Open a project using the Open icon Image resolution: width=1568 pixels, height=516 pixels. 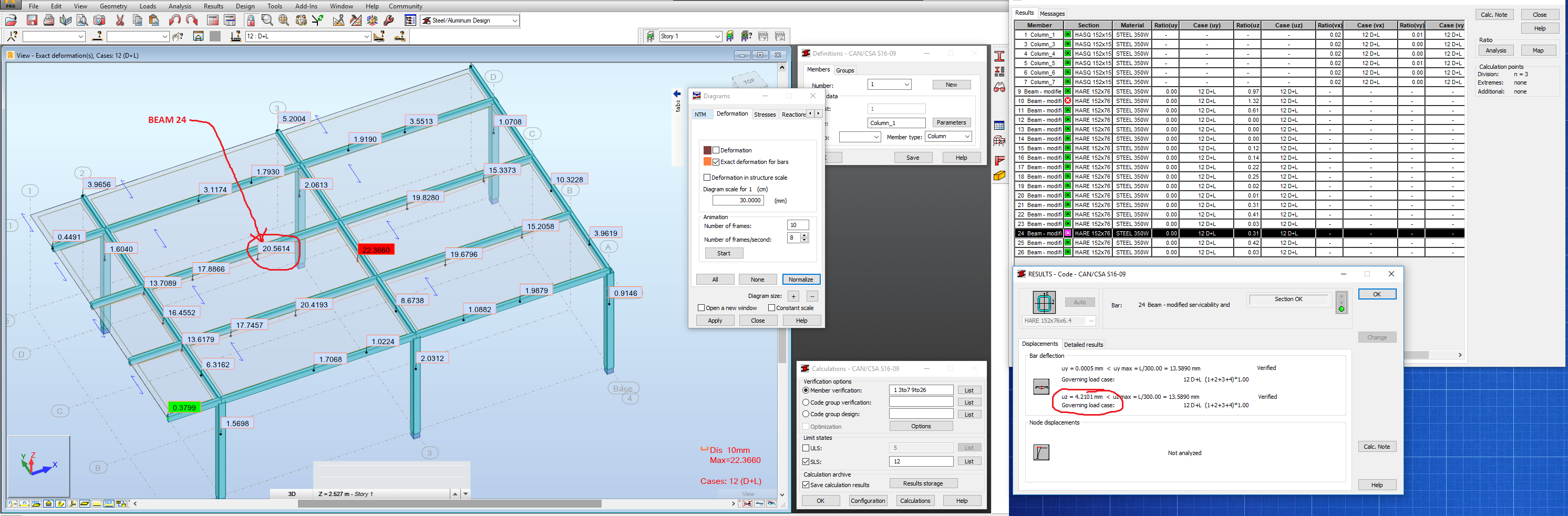tap(10, 19)
